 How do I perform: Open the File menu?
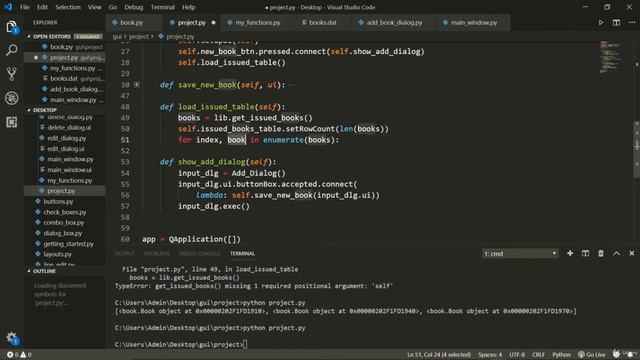pos(25,7)
